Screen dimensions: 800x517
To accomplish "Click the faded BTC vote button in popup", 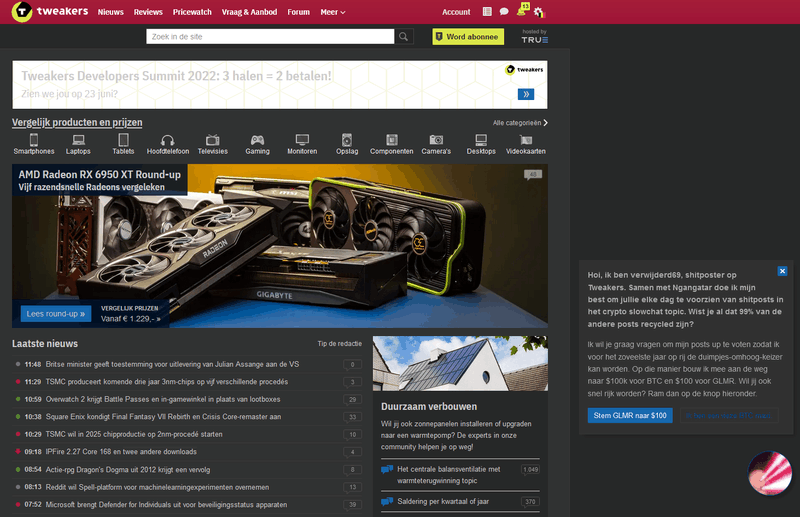I will pos(729,415).
